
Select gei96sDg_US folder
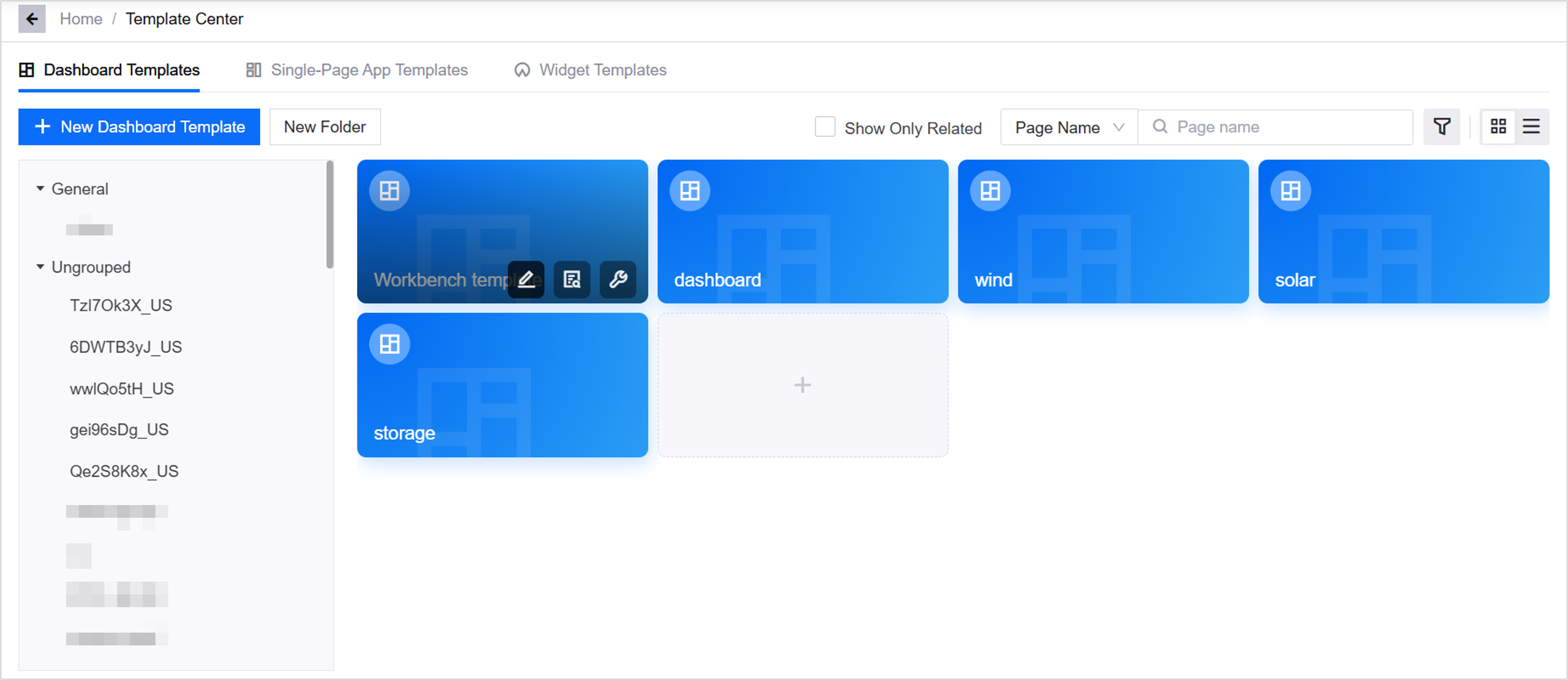119,429
